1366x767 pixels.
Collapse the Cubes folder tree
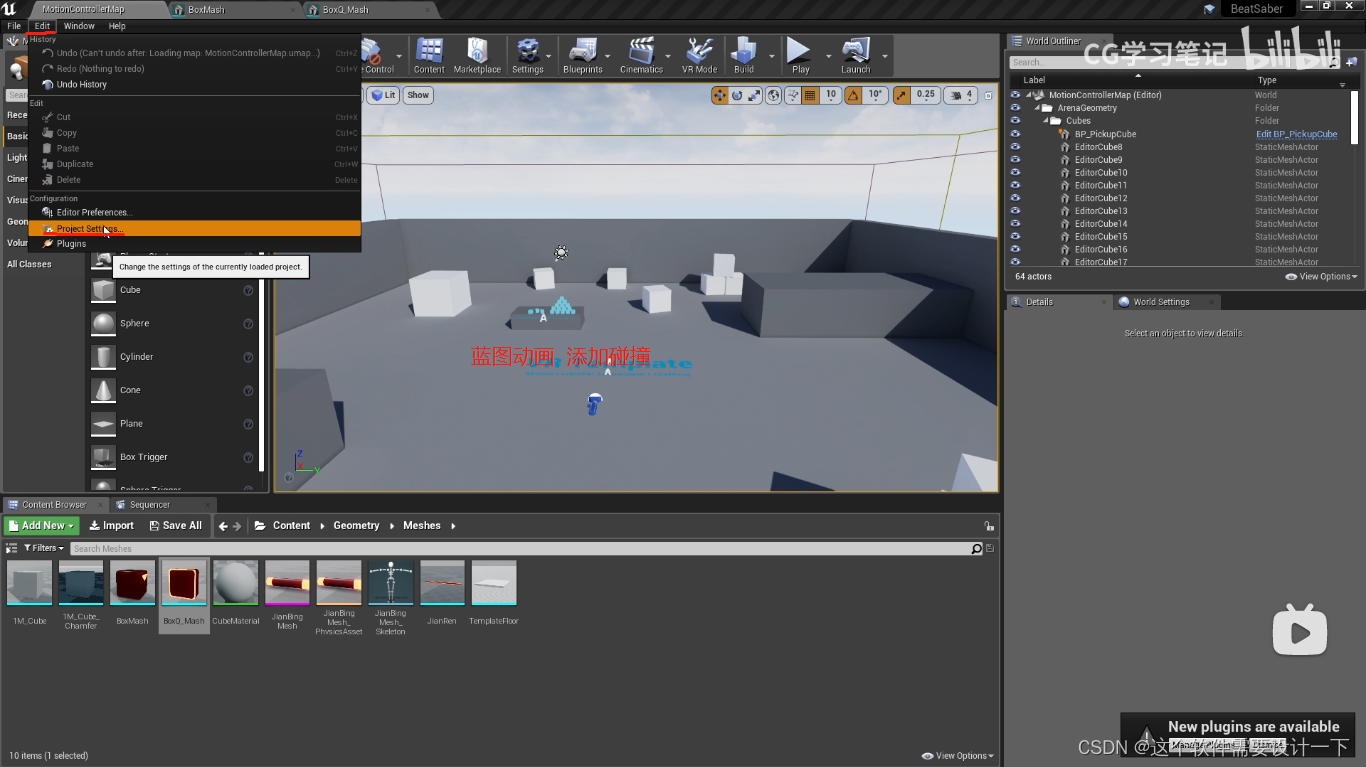coord(1045,121)
